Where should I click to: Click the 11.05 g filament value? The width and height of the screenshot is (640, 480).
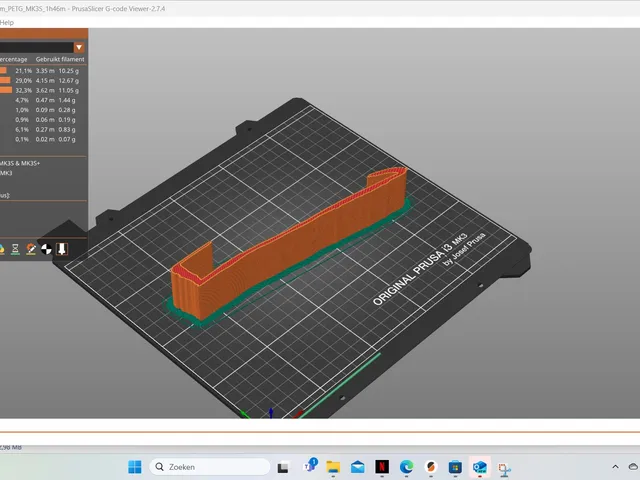click(69, 90)
